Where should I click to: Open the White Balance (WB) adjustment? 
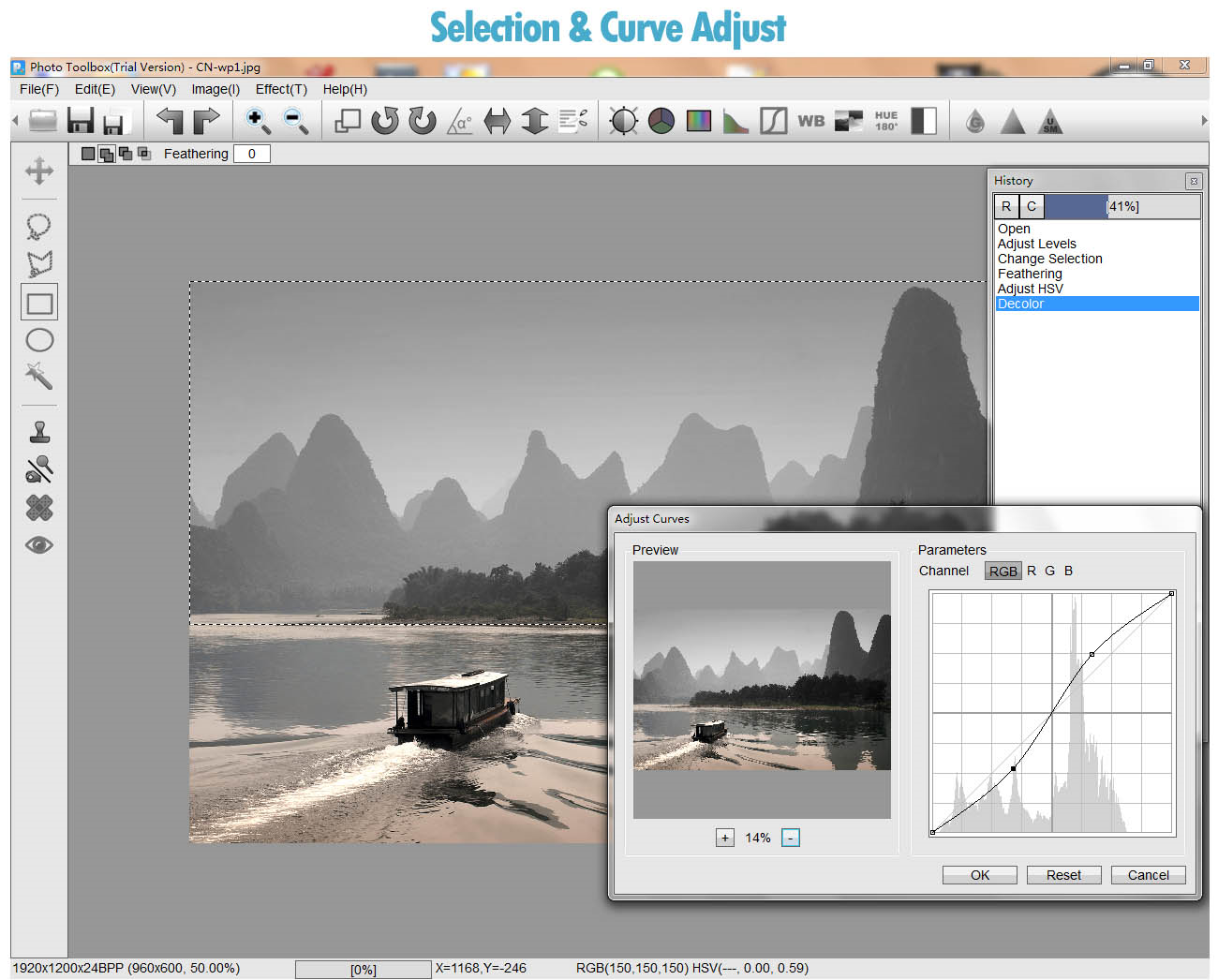pyautogui.click(x=810, y=121)
